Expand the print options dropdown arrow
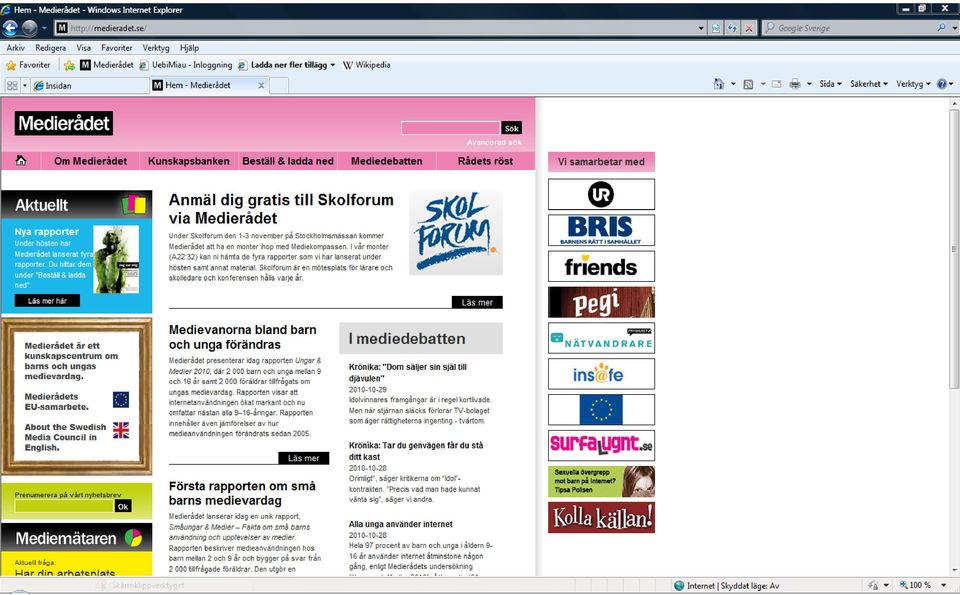Viewport: 960px width, 595px height. 809,84
